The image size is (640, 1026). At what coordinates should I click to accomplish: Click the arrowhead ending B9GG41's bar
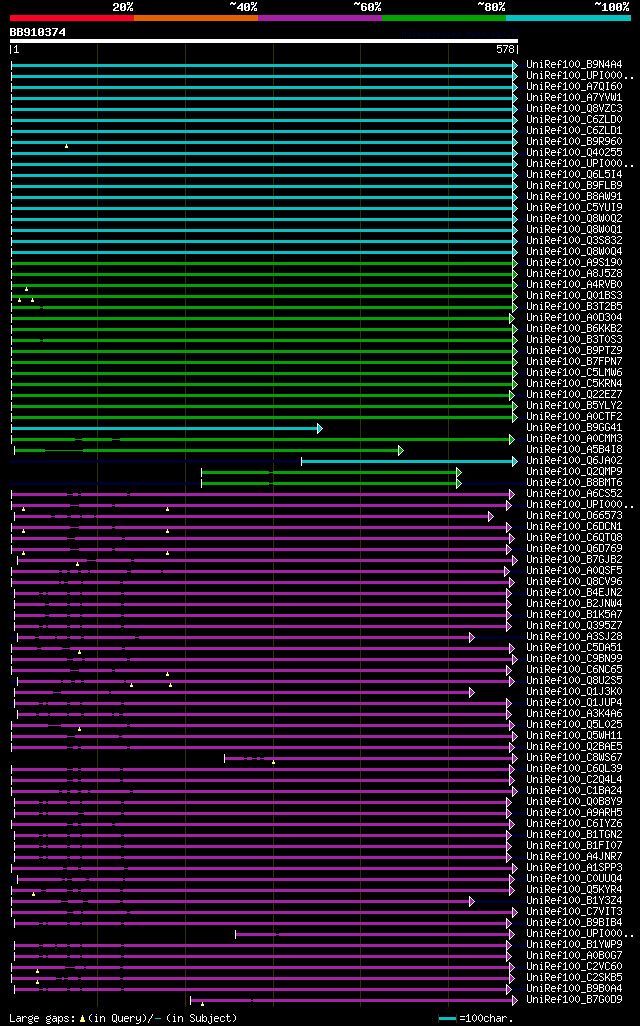click(x=320, y=429)
